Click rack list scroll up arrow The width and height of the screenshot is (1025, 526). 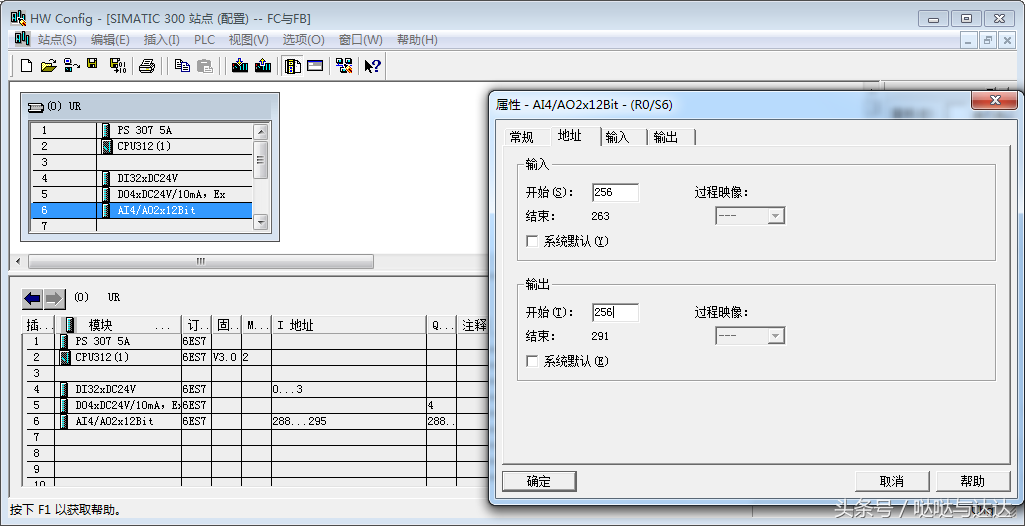[261, 131]
